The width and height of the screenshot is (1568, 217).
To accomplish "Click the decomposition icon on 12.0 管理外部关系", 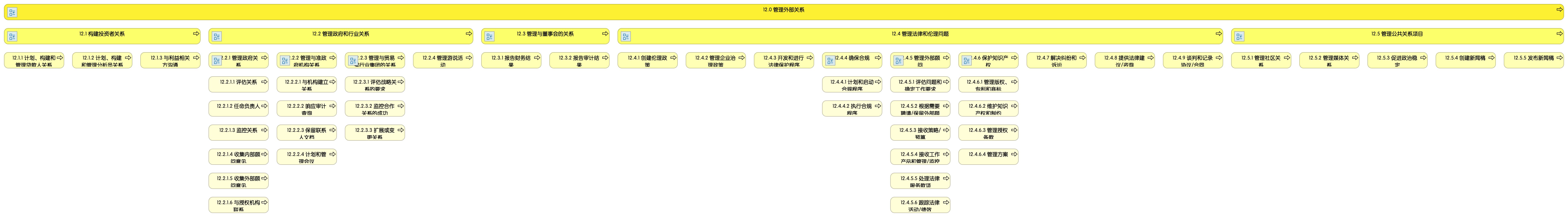I will pos(12,12).
